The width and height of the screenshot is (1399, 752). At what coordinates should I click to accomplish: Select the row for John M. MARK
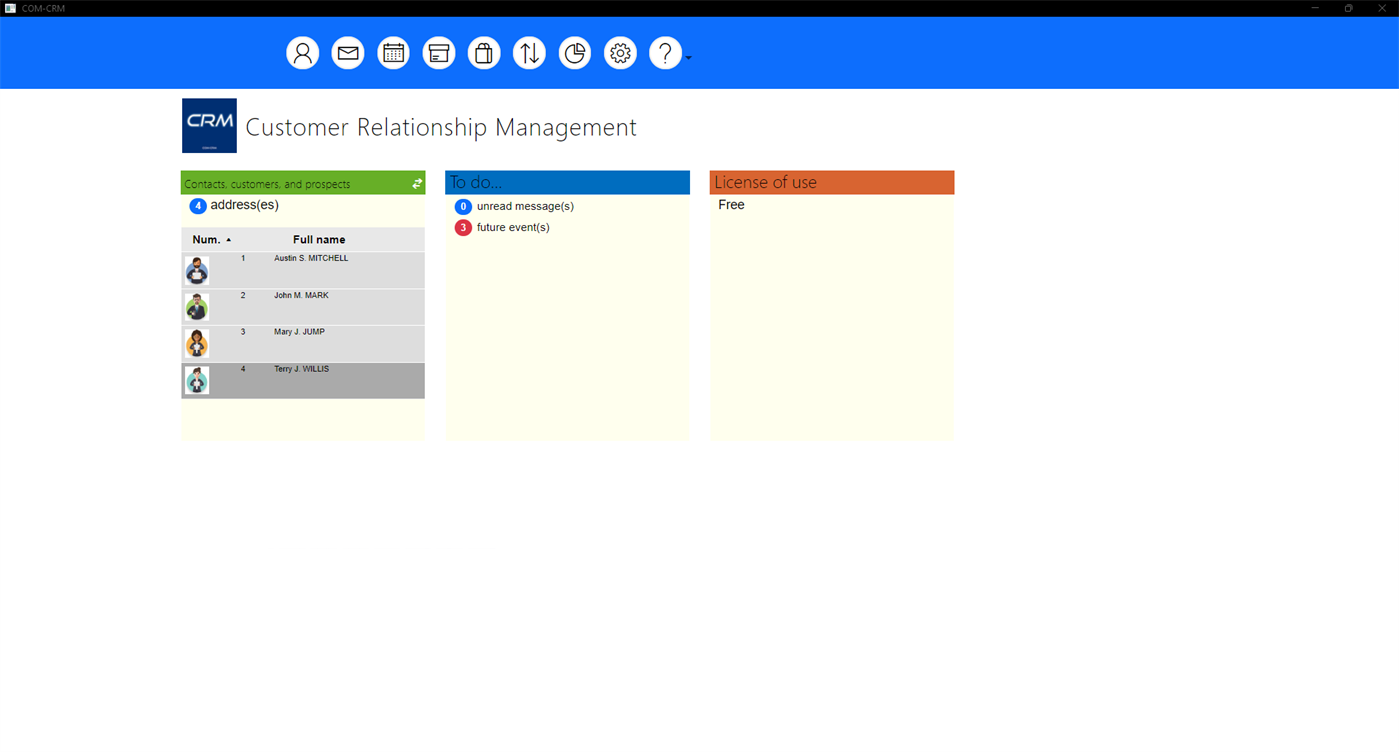pos(300,306)
